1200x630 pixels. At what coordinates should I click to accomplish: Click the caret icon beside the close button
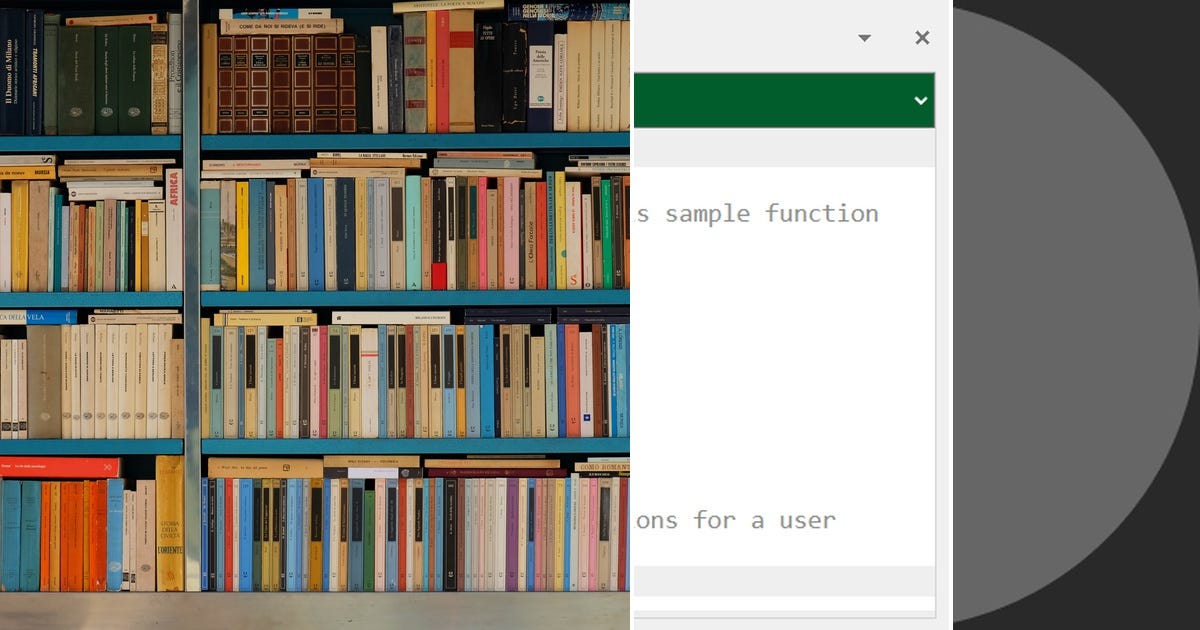click(864, 37)
